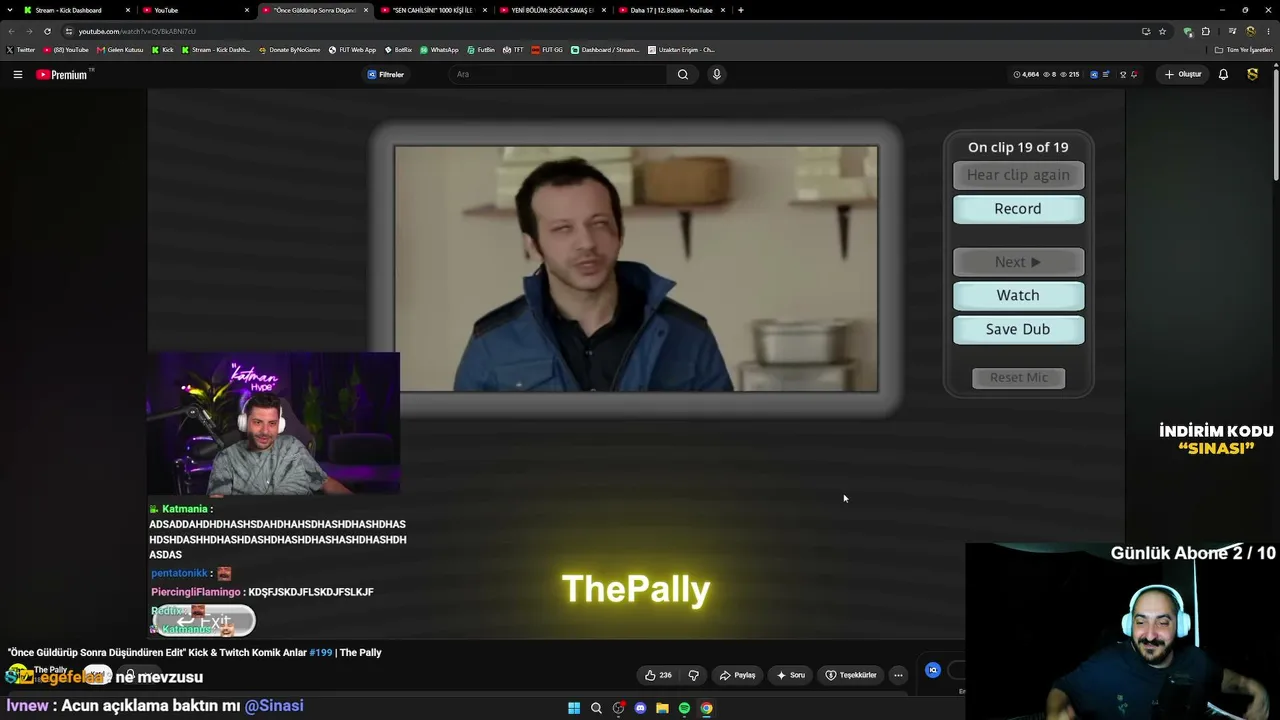Open the YouTube account avatar menu
The image size is (1280, 720).
pos(1252,74)
